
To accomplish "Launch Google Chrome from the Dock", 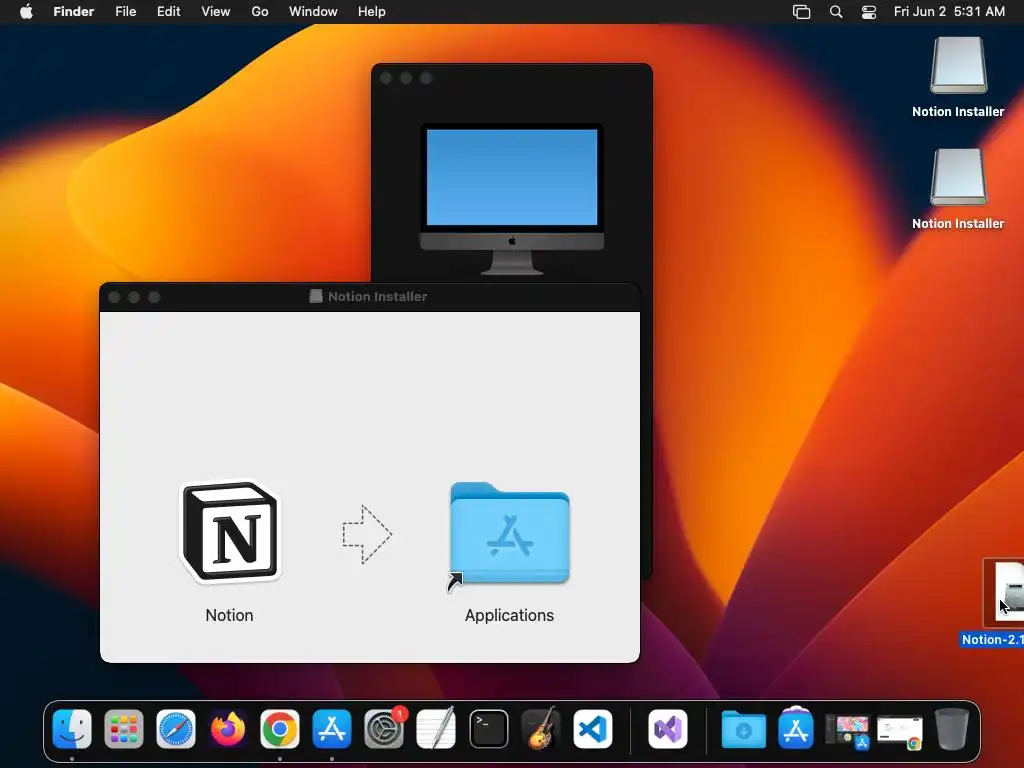I will (x=280, y=729).
